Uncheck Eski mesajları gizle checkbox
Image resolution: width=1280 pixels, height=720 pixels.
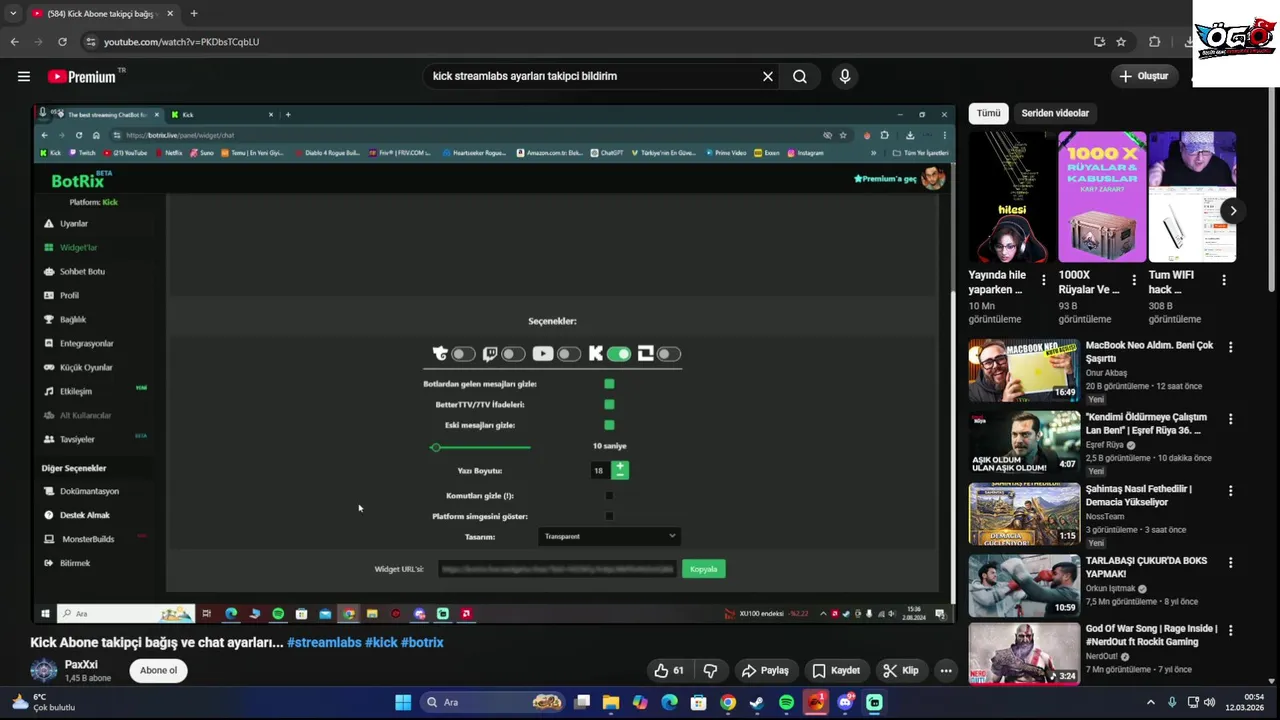(609, 425)
